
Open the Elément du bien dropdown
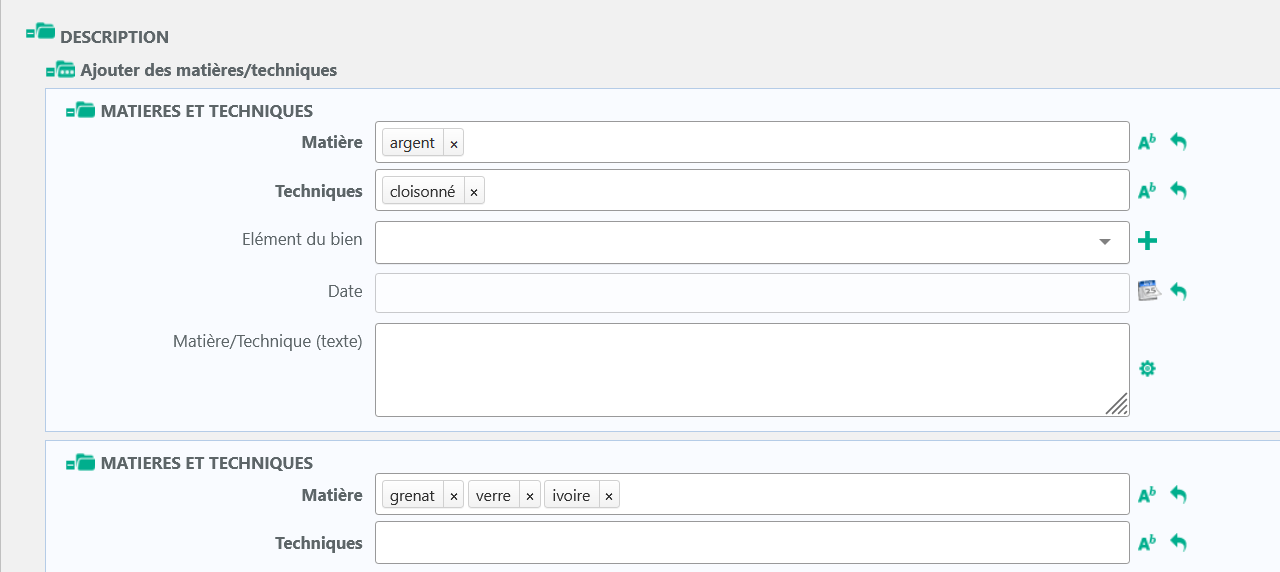click(1104, 242)
